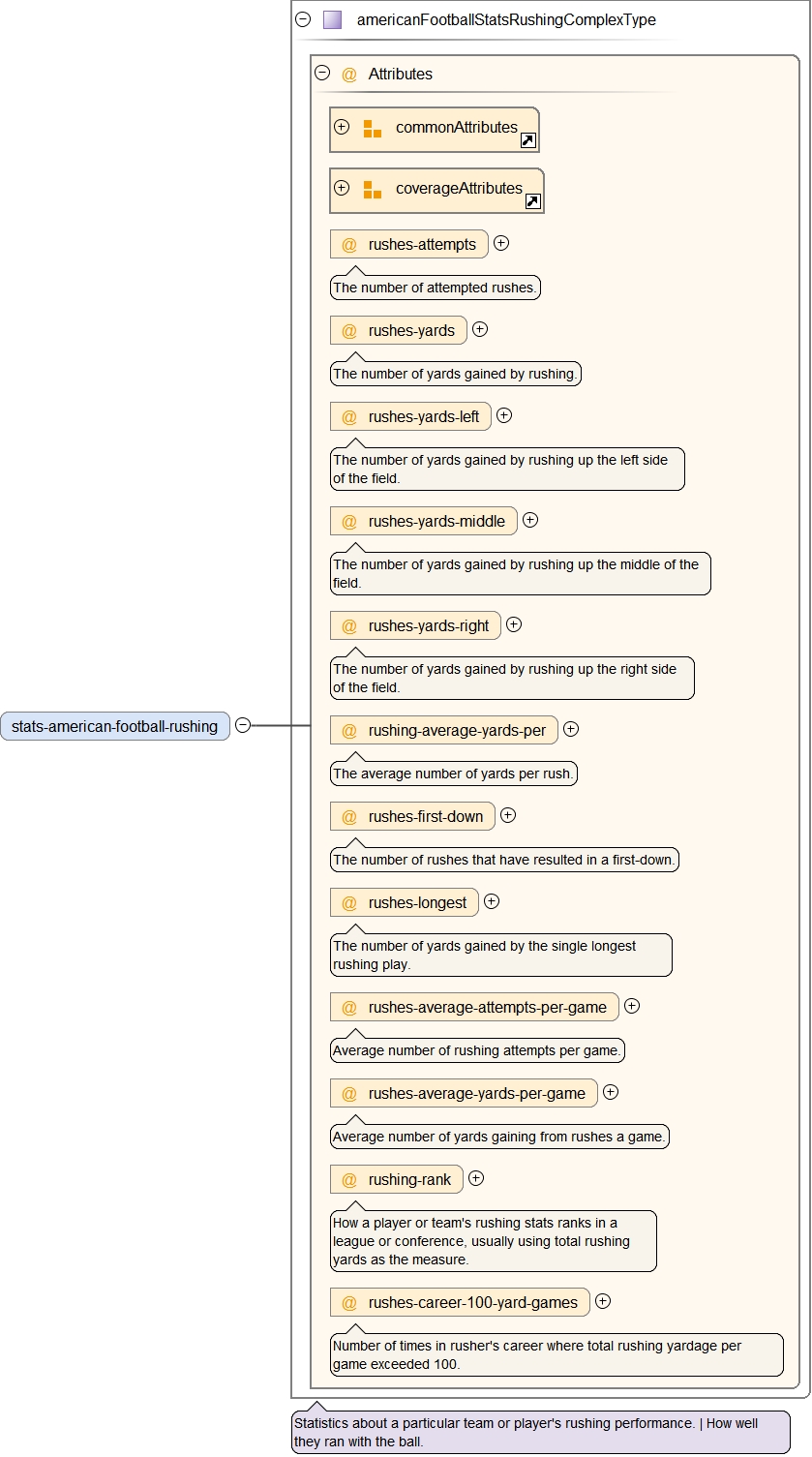Image resolution: width=812 pixels, height=1457 pixels.
Task: Expand rushes-career-100-yard-games attribute
Action: click(x=603, y=1301)
